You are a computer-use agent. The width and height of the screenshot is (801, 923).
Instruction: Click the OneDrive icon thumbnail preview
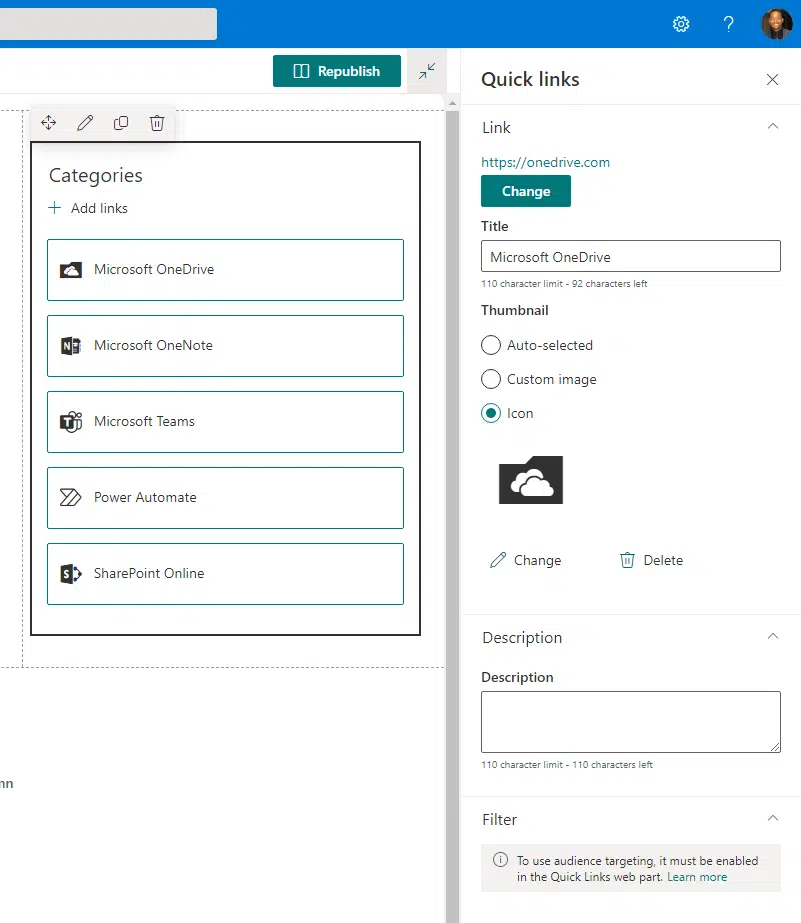tap(531, 480)
